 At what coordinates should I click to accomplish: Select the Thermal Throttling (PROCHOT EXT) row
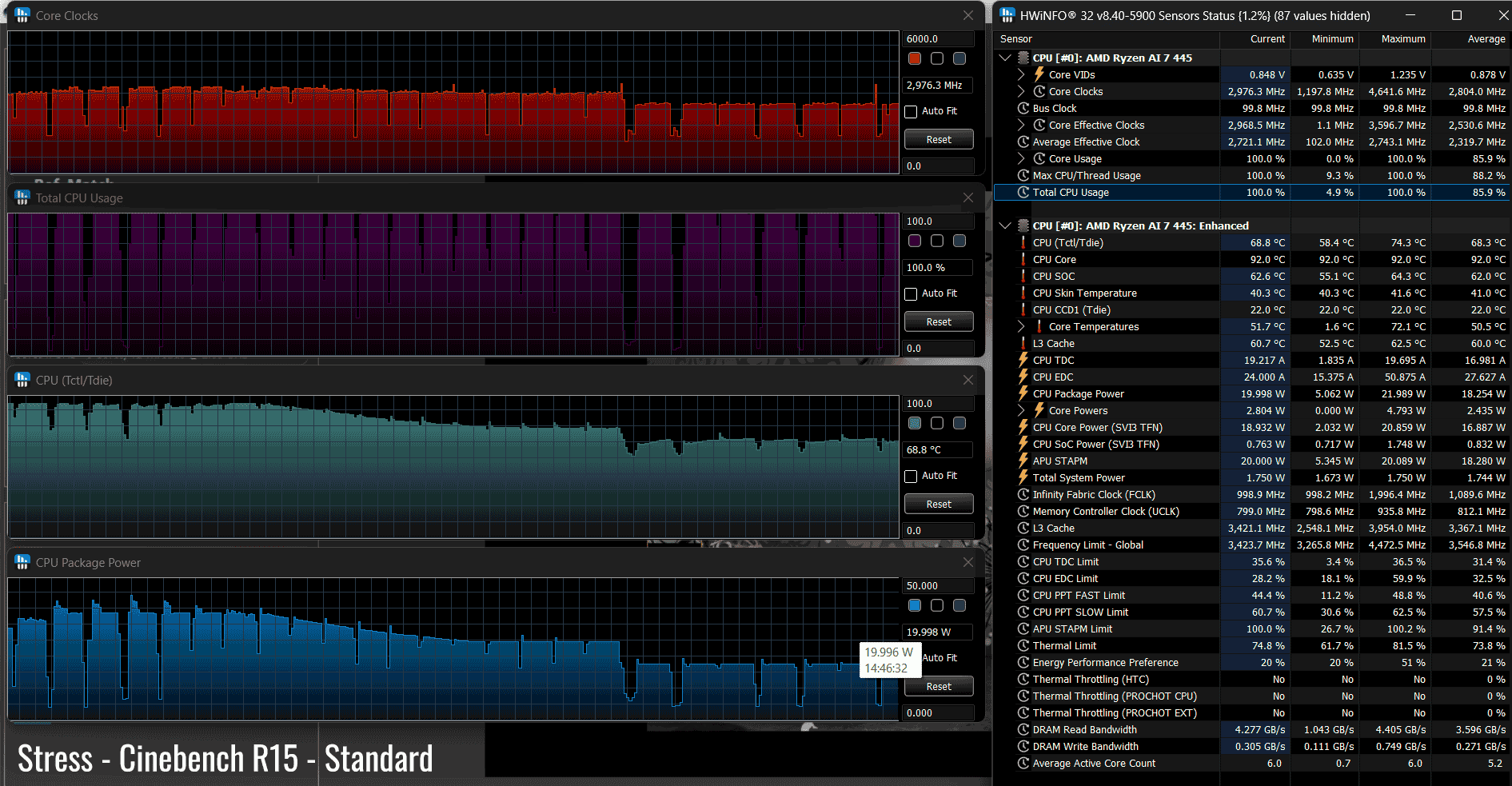coord(1252,712)
